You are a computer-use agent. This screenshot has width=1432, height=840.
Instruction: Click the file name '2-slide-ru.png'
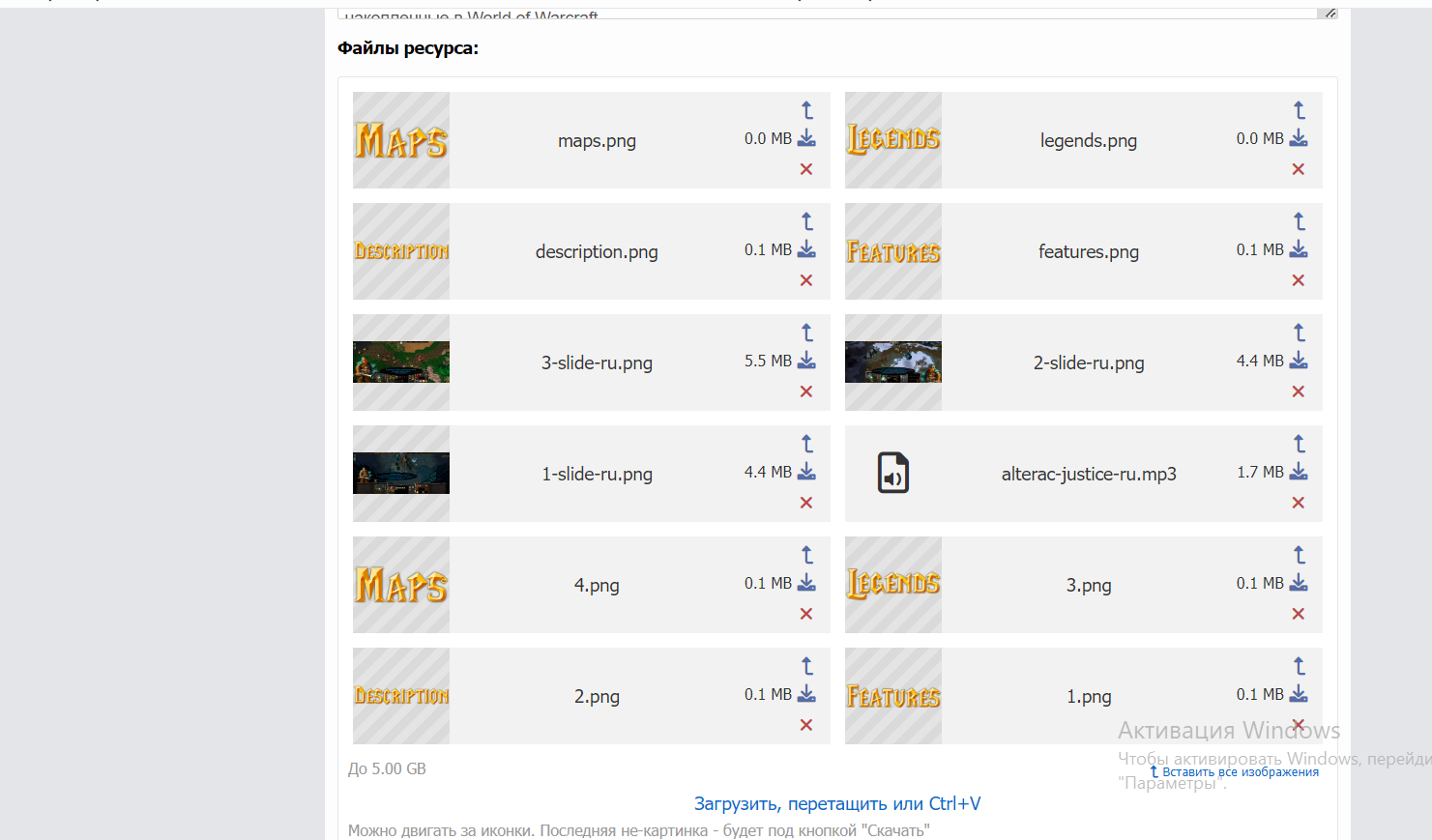click(1089, 363)
